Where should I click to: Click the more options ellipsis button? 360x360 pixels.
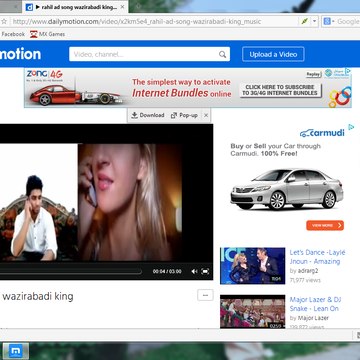205,295
